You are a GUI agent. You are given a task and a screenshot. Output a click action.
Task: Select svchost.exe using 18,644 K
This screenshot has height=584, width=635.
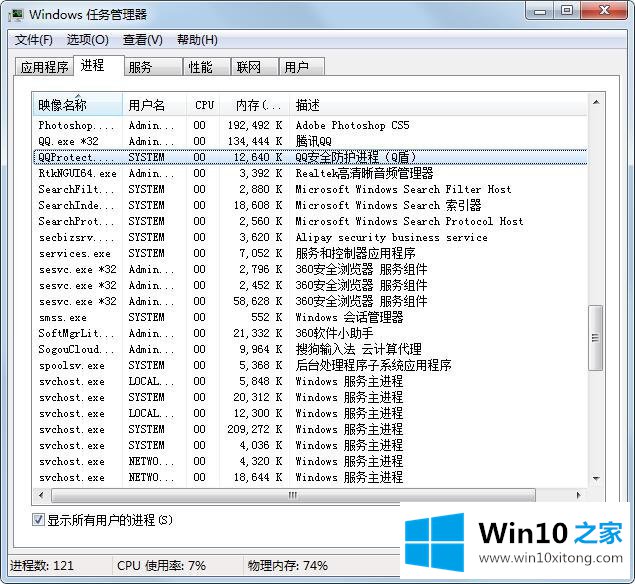click(x=310, y=477)
